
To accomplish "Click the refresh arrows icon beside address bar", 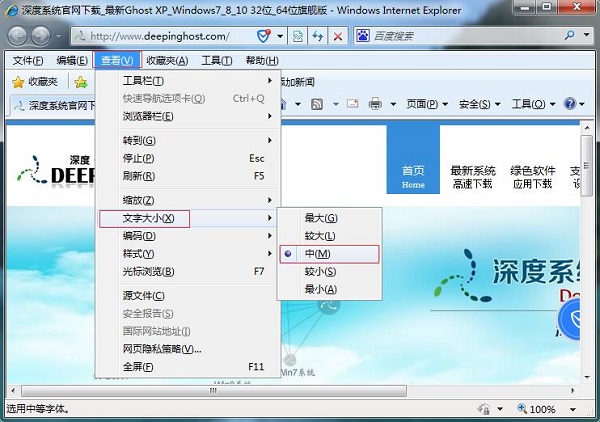I will point(318,36).
